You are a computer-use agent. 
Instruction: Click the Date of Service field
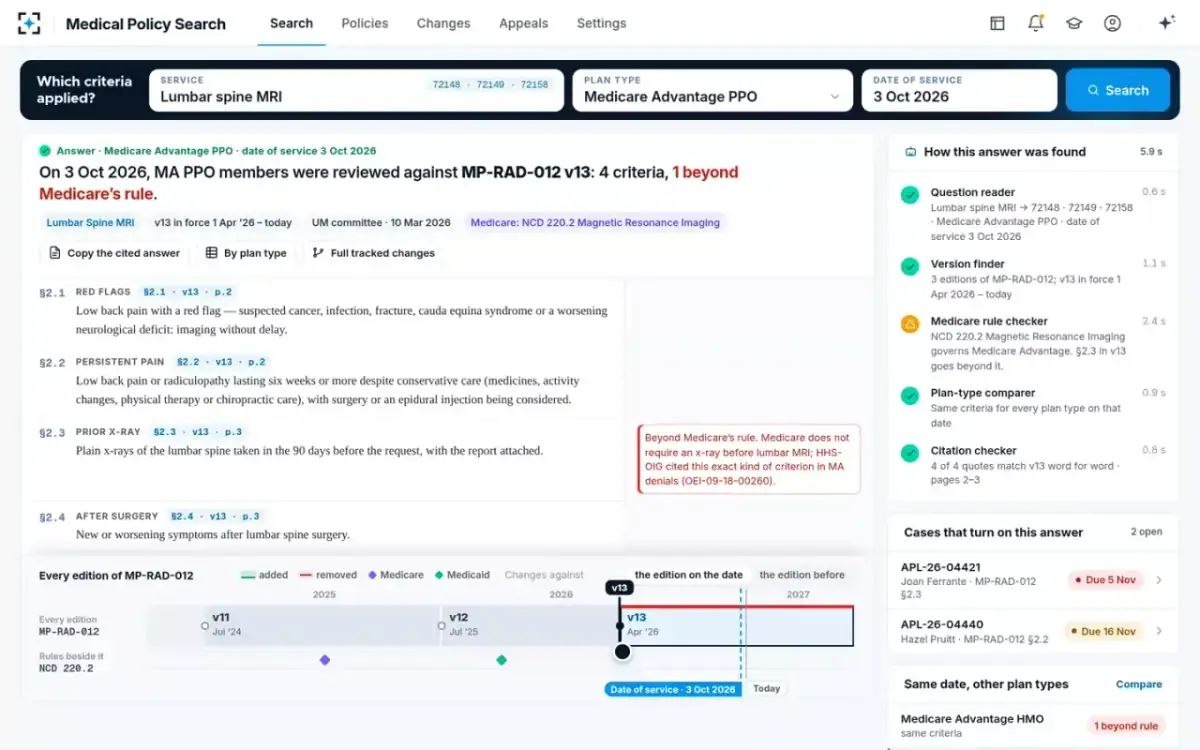(959, 90)
